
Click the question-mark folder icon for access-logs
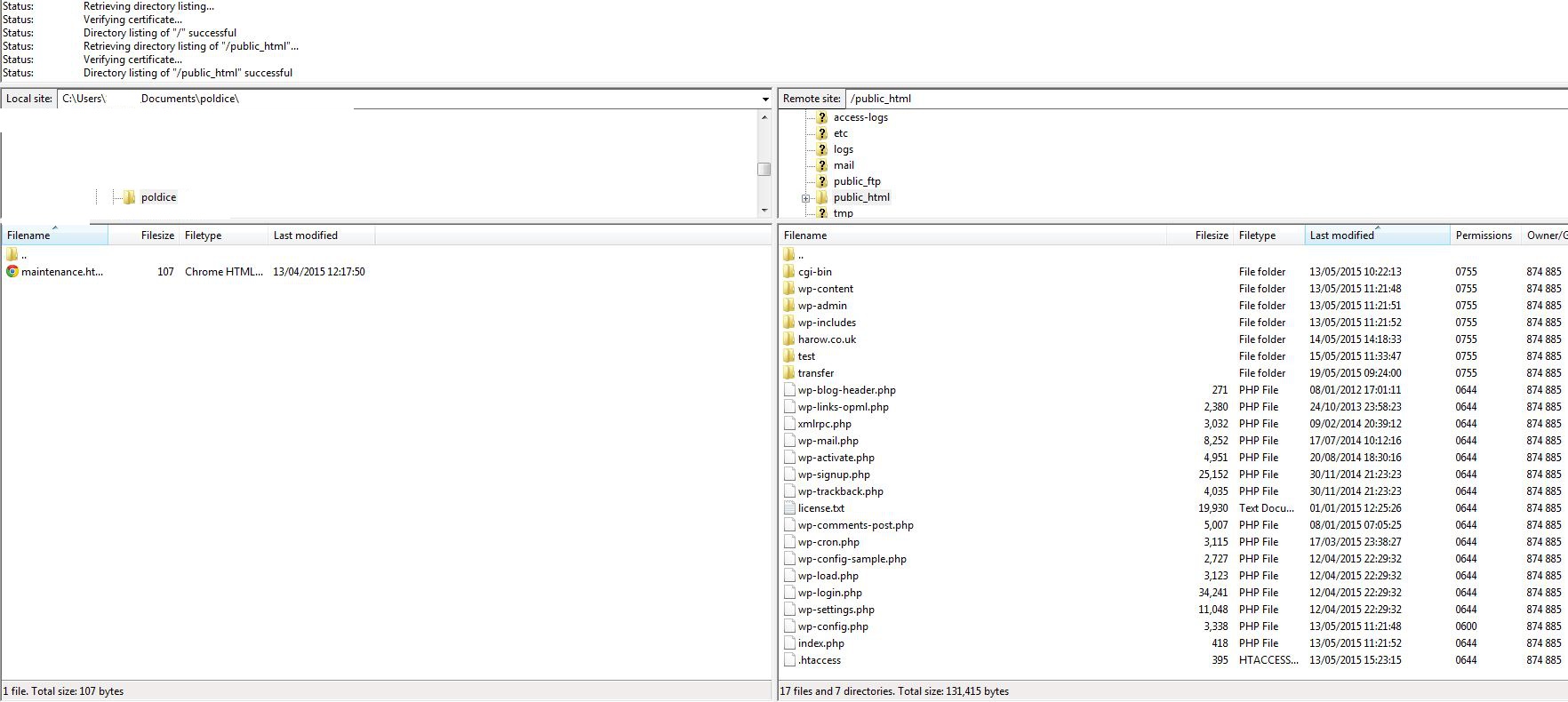[822, 117]
